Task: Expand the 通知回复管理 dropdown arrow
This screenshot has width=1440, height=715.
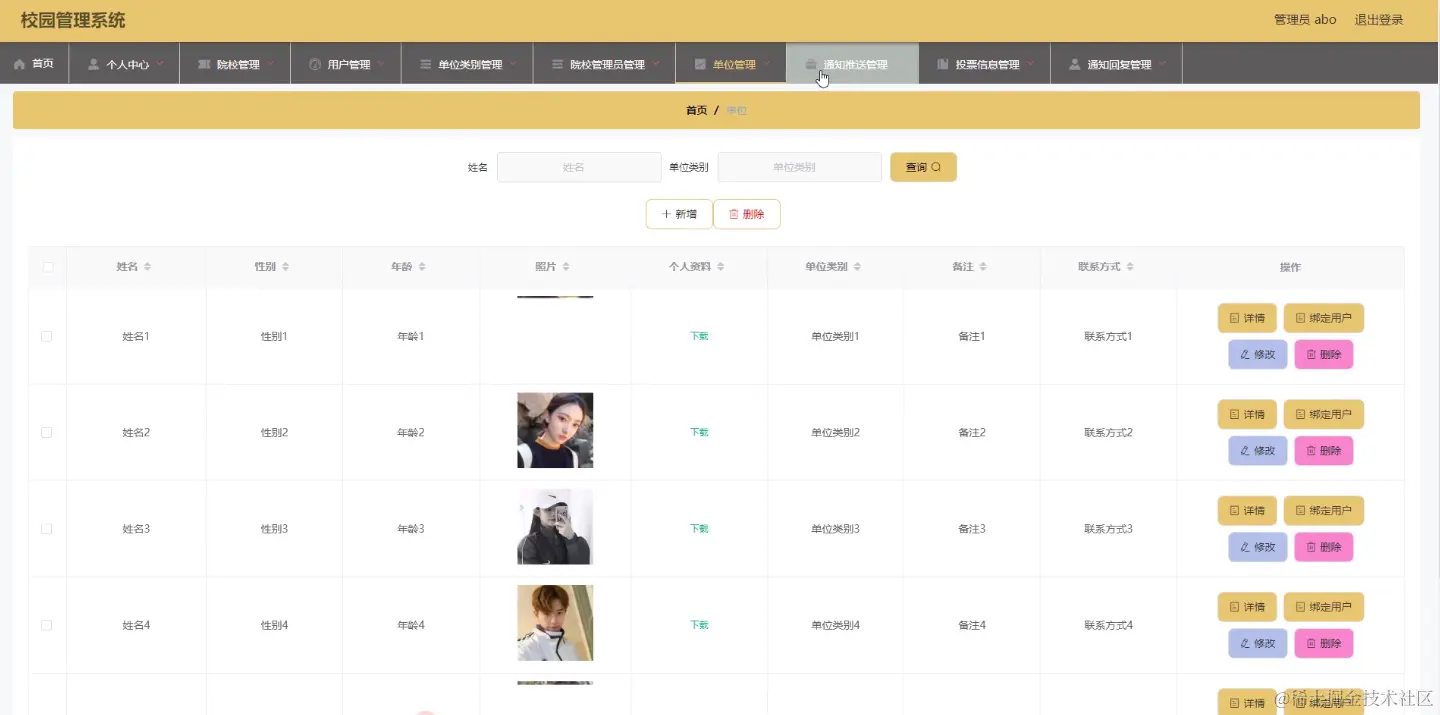Action: (1162, 64)
